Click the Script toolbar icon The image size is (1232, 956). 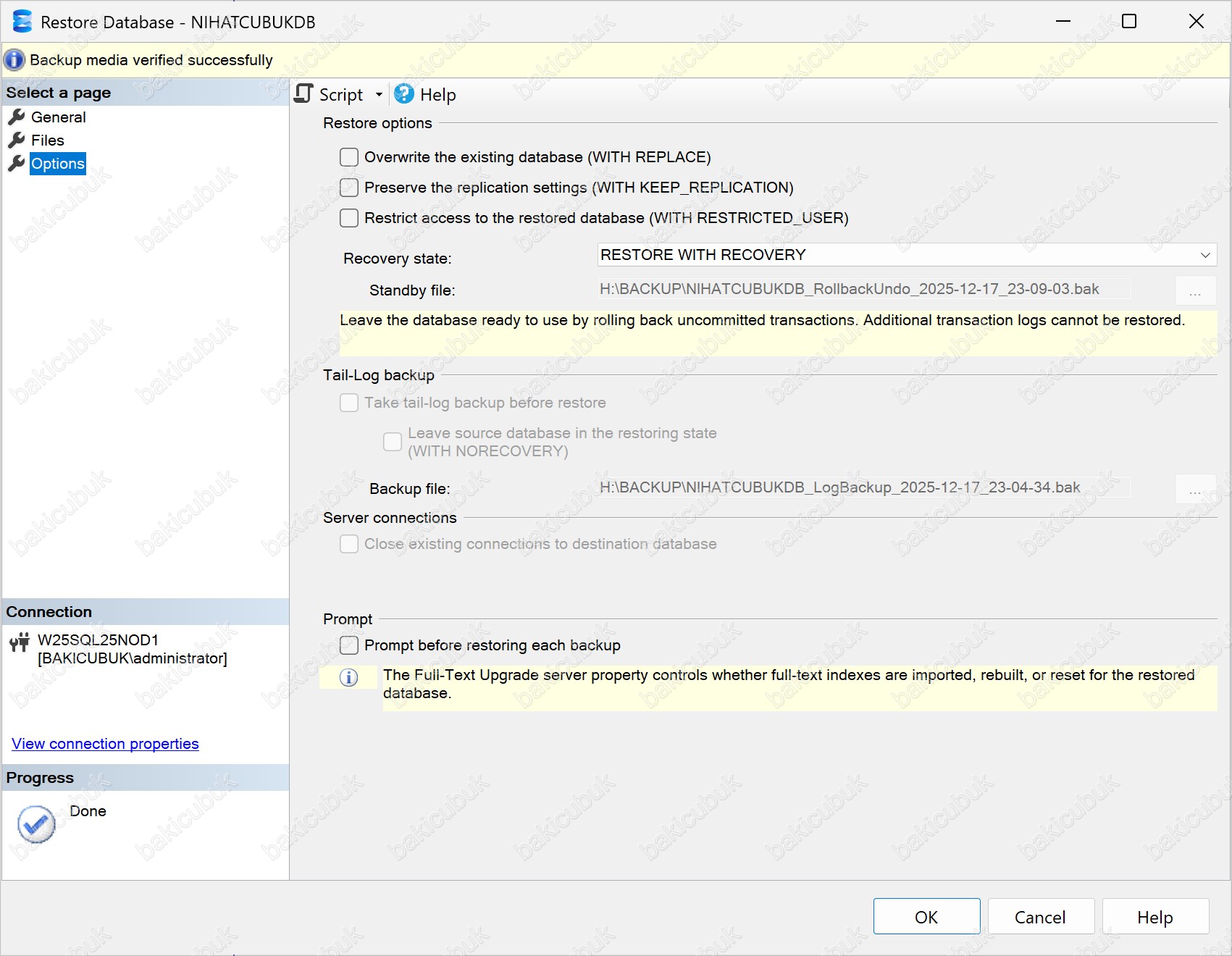point(304,94)
